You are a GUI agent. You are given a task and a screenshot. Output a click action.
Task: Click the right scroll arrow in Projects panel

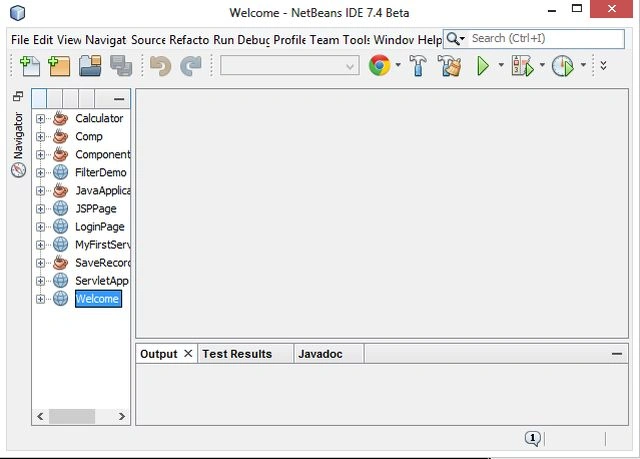coord(122,417)
